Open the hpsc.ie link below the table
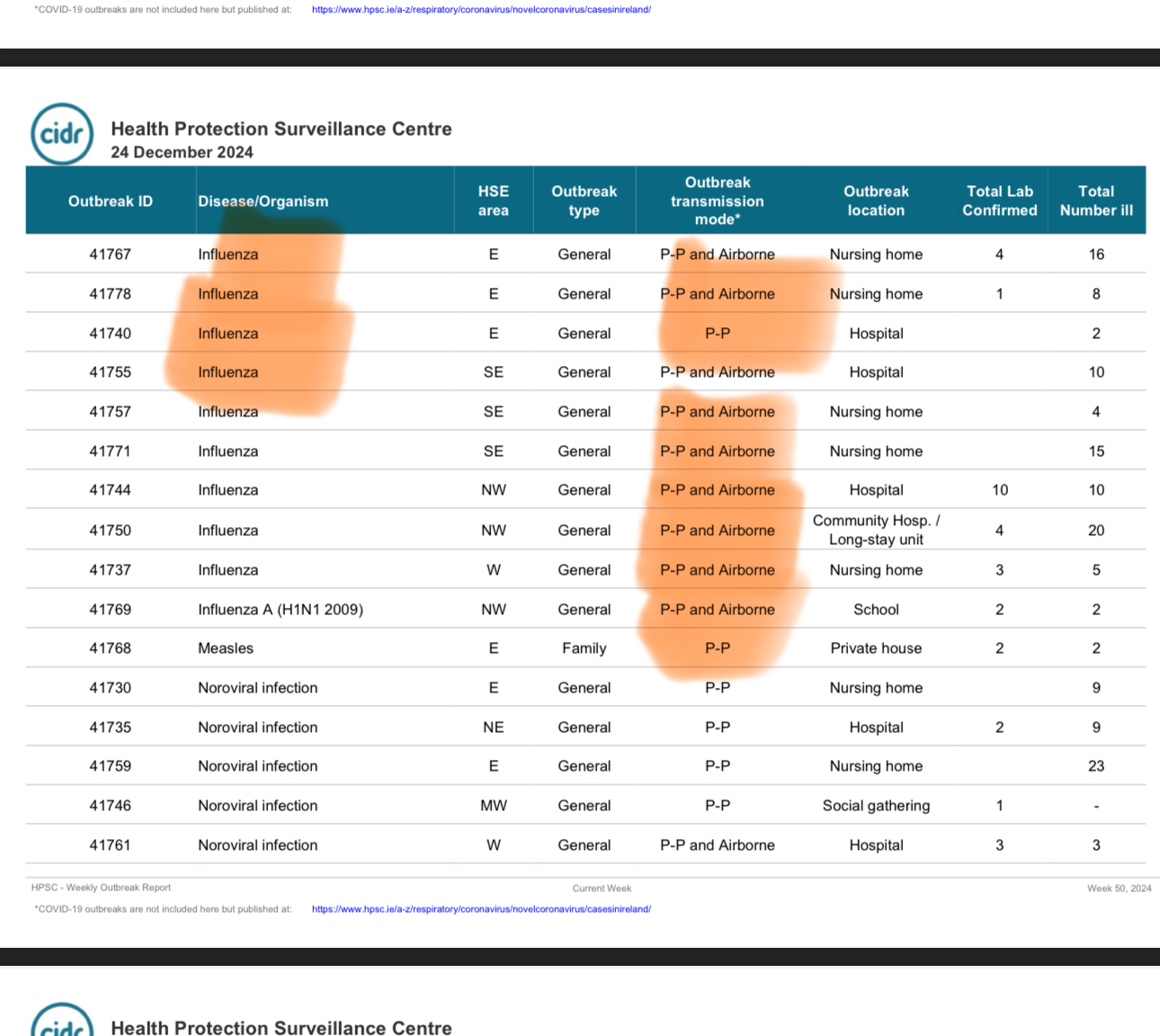This screenshot has width=1160, height=1036. pyautogui.click(x=481, y=909)
